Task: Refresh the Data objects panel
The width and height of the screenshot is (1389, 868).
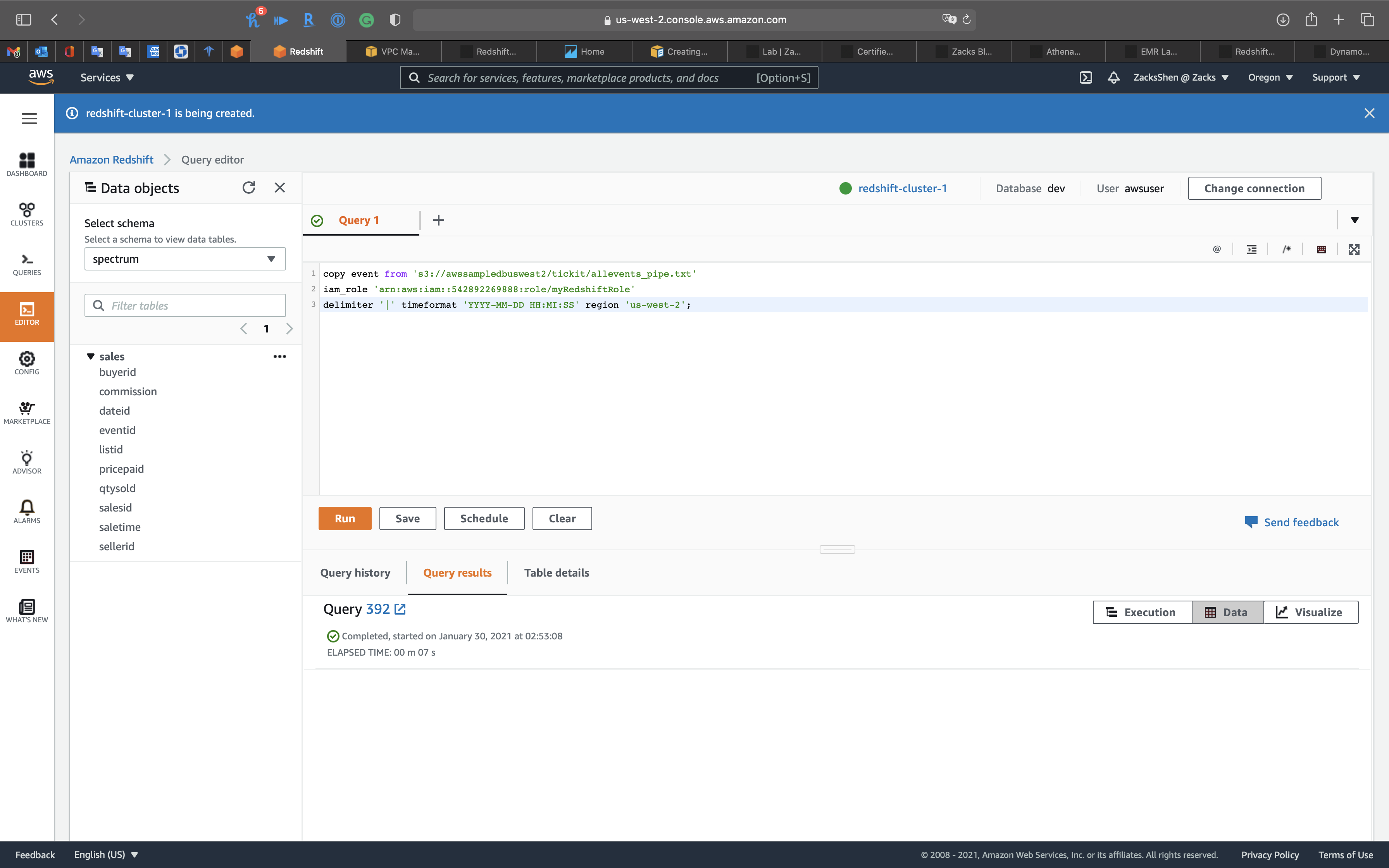Action: click(248, 188)
